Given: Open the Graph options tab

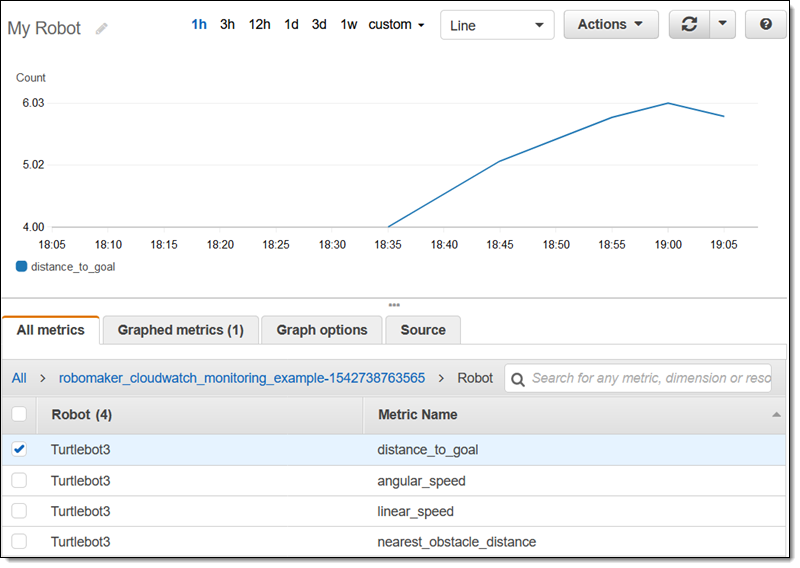Looking at the screenshot, I should point(321,330).
